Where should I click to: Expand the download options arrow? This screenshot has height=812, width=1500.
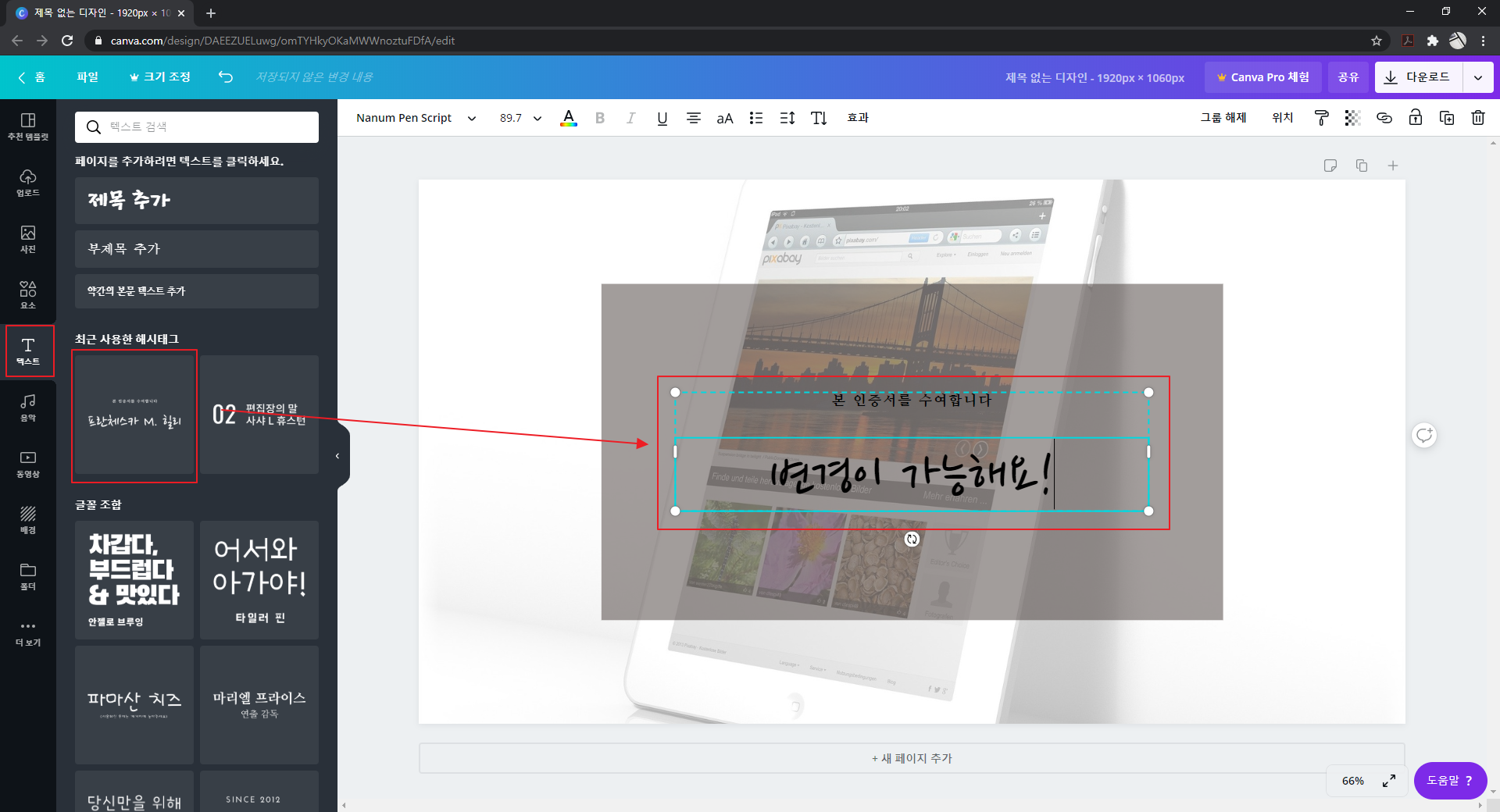tap(1478, 77)
